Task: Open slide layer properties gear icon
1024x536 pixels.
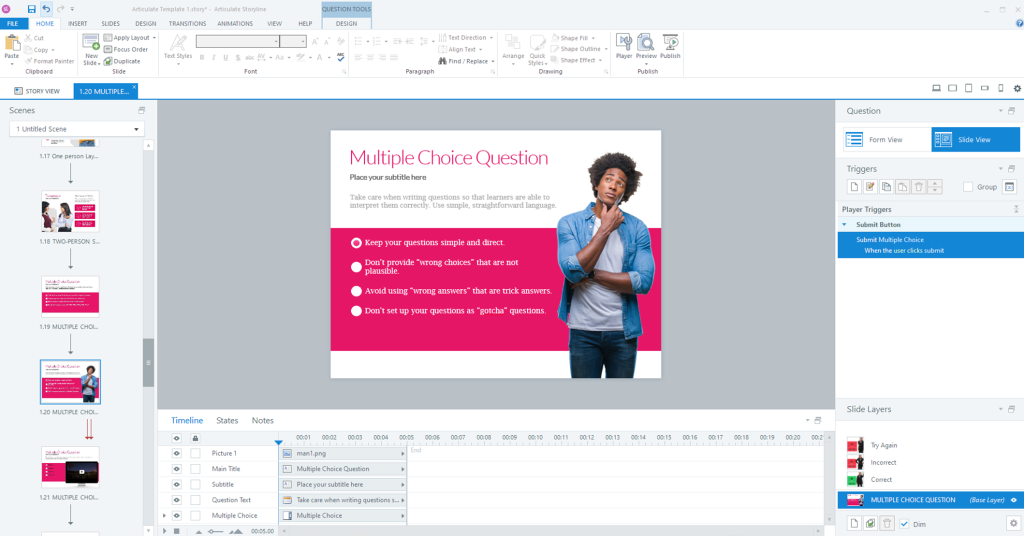Action: point(1012,523)
